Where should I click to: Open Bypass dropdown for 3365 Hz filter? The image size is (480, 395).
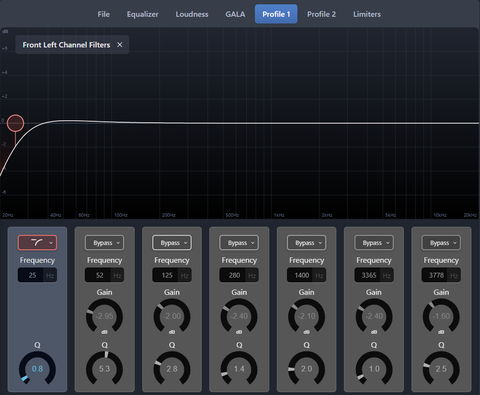374,243
